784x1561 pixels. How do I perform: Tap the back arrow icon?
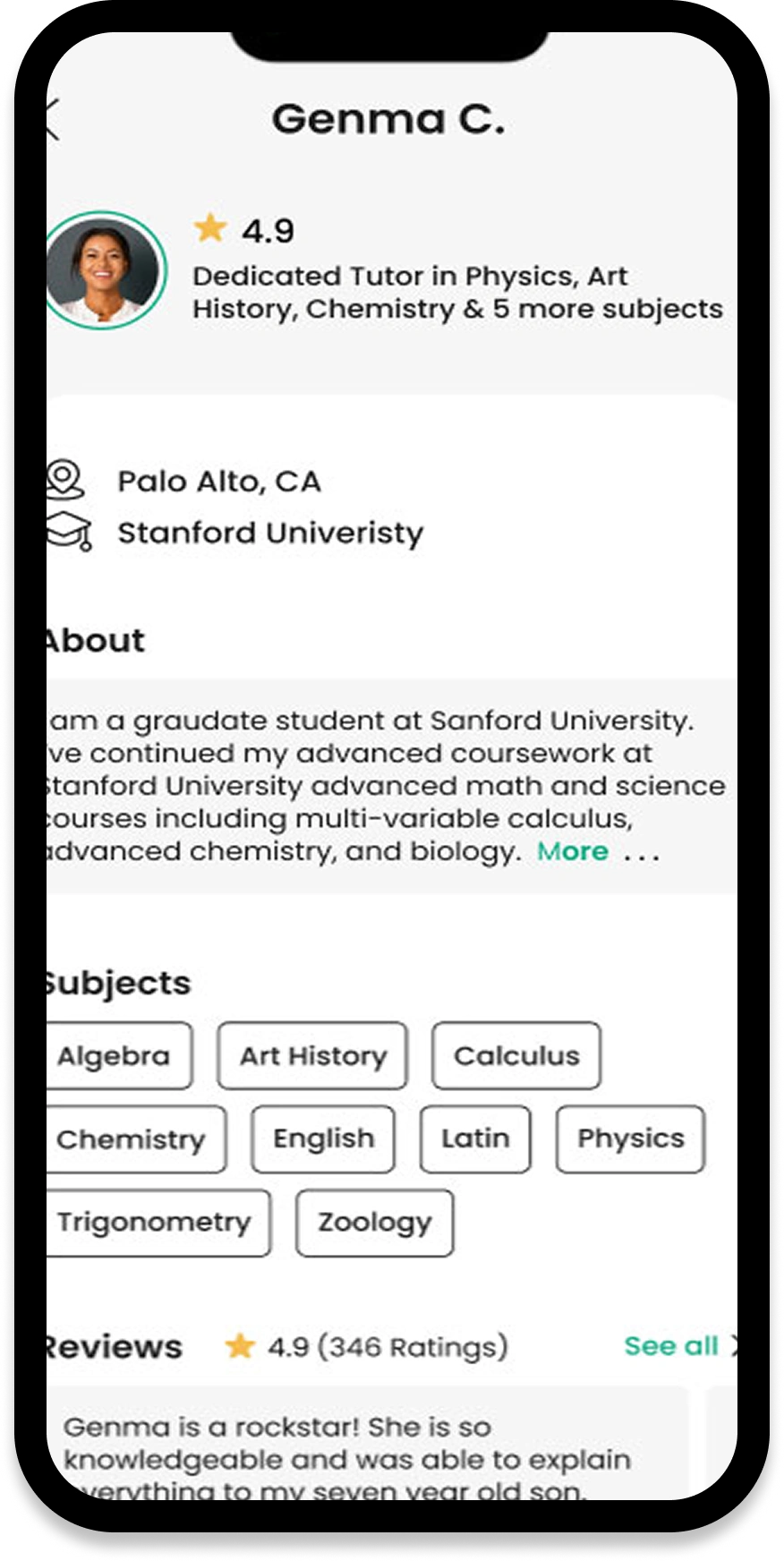tap(52, 120)
